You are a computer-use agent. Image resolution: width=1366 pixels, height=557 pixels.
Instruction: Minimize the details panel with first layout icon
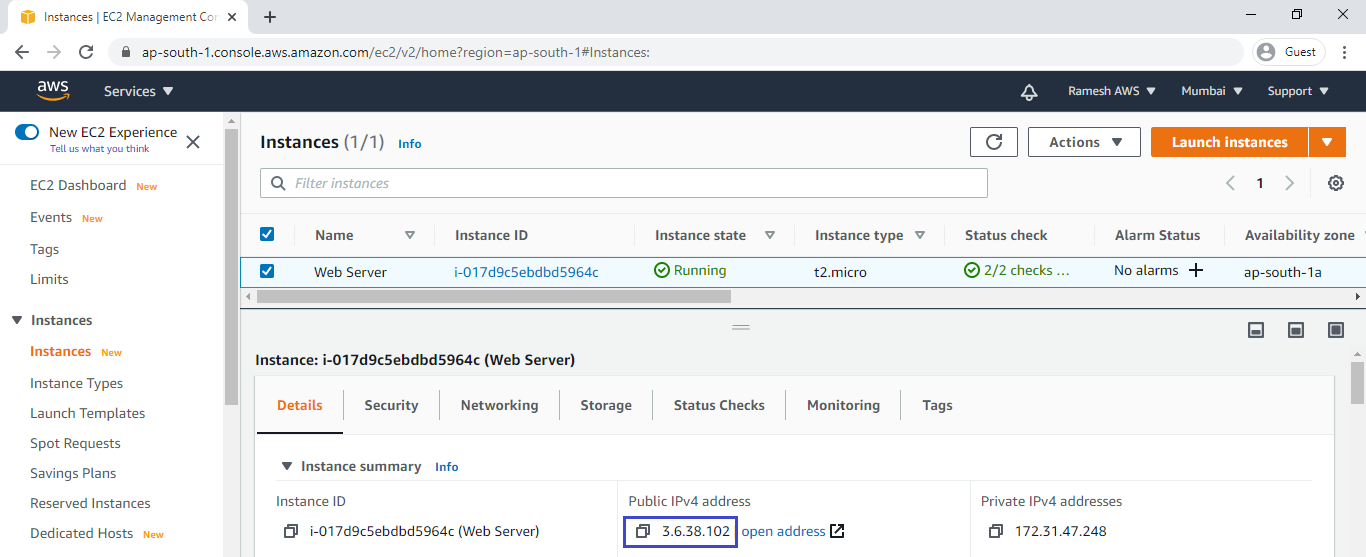click(1257, 330)
